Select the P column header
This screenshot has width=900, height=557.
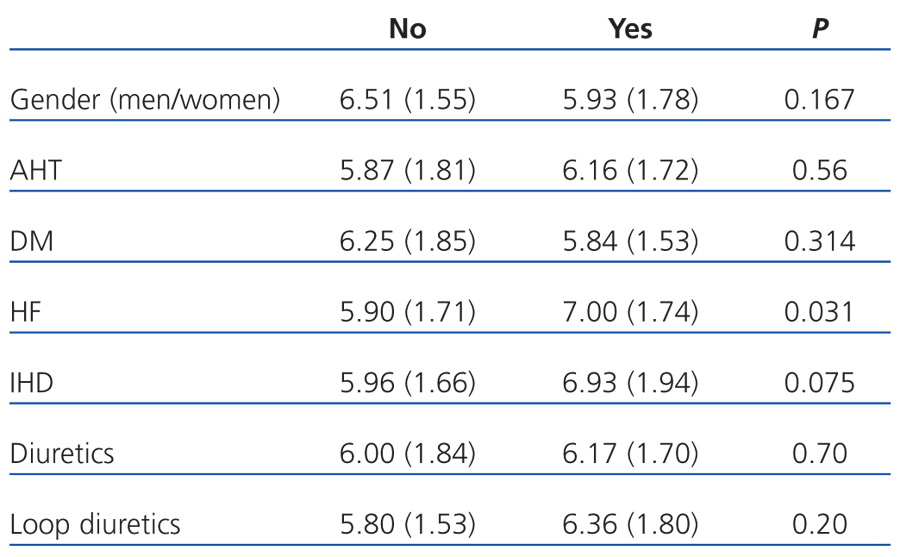point(819,28)
